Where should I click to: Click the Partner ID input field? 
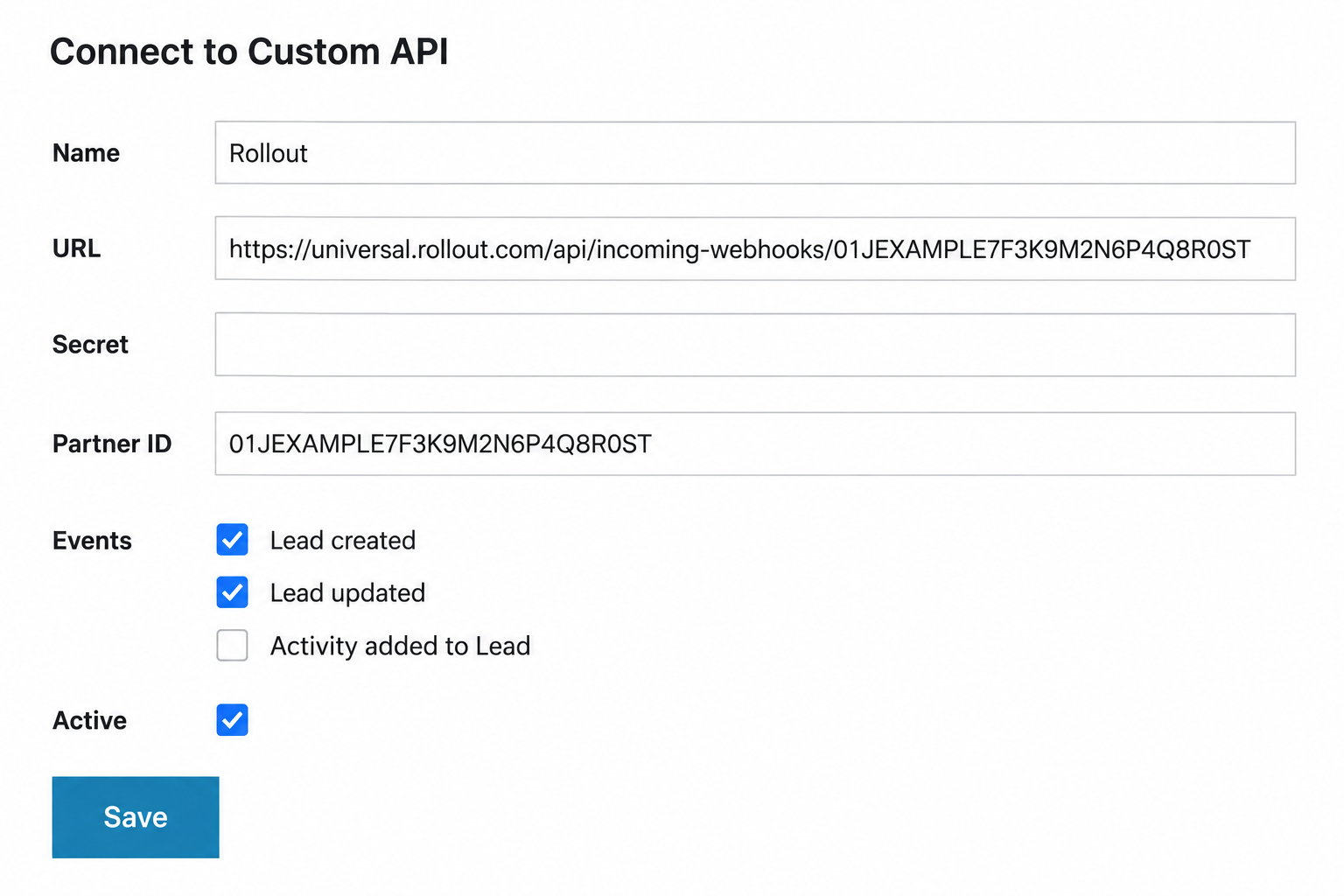pos(755,444)
